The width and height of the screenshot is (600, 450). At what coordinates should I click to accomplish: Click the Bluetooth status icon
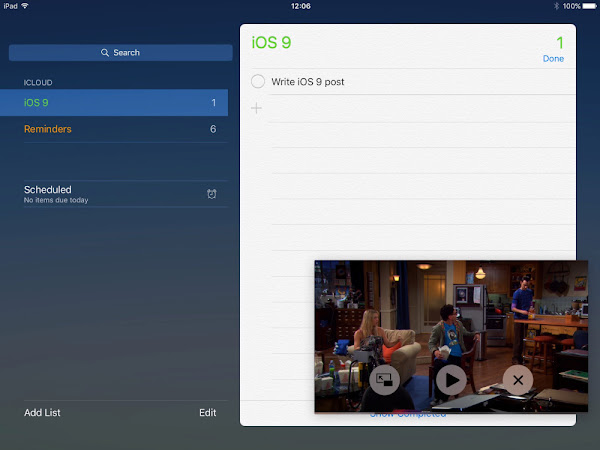click(x=556, y=6)
